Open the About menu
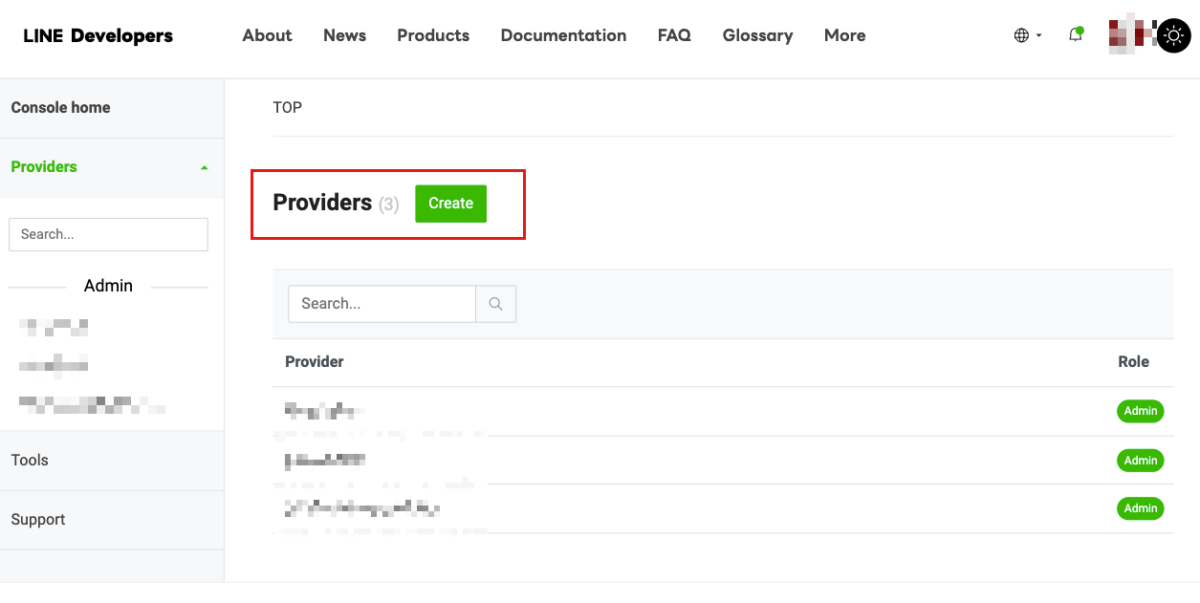Viewport: 1200px width, 603px height. pos(267,35)
